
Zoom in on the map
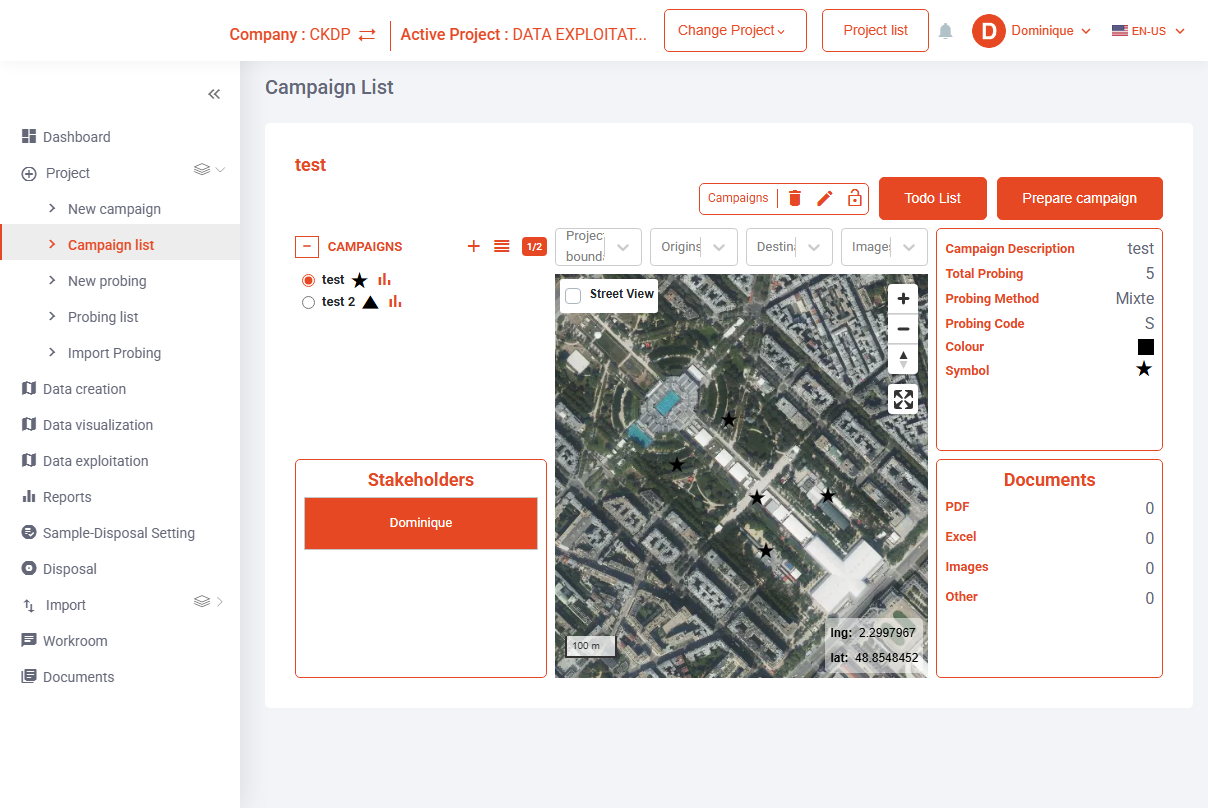pos(903,298)
